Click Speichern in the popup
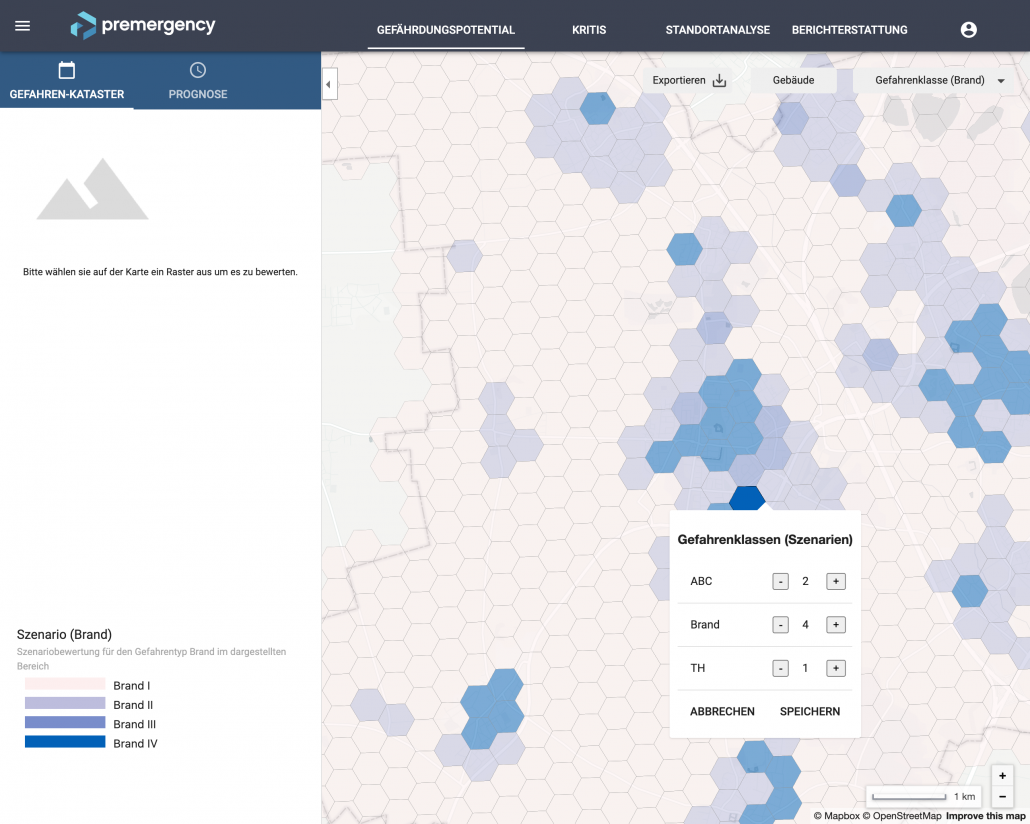Viewport: 1030px width, 824px height. (810, 712)
